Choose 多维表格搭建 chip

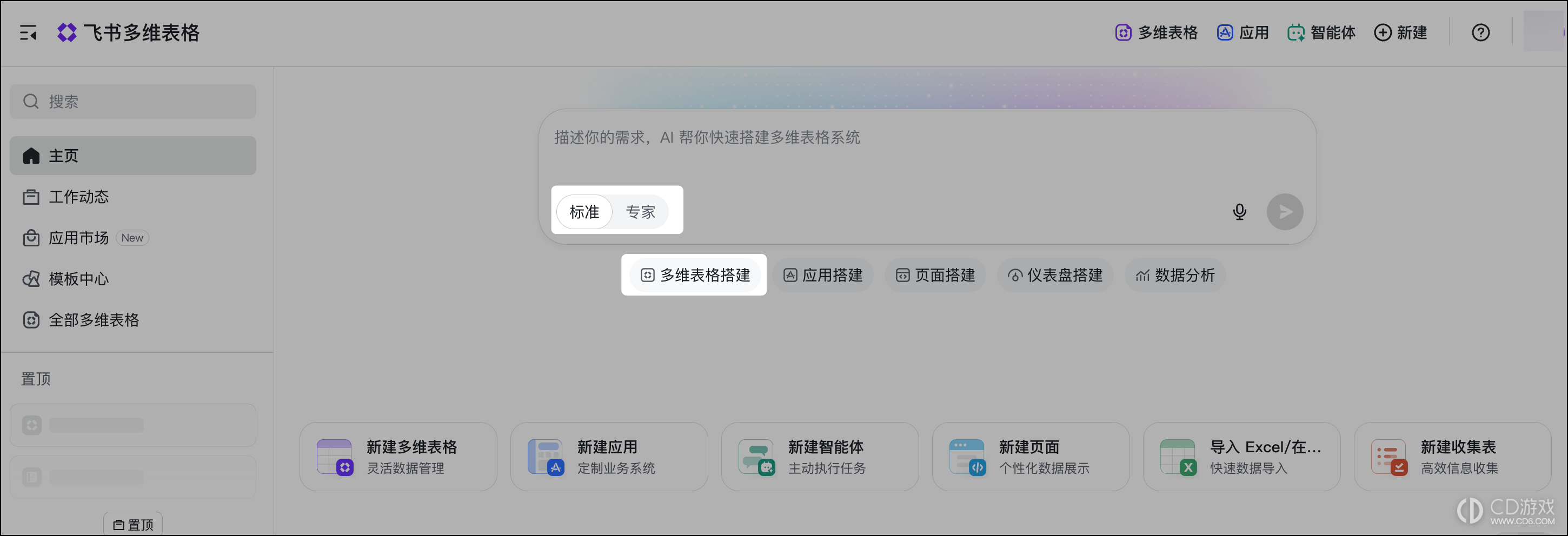695,276
